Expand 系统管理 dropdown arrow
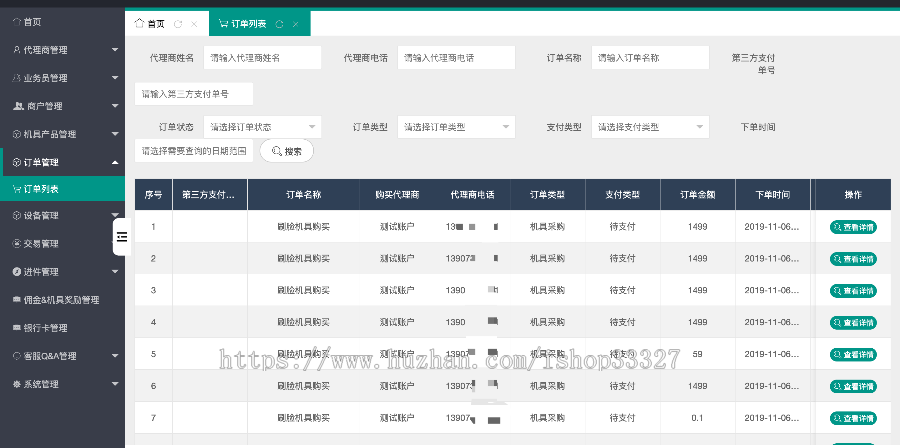Viewport: 900px width, 448px height. click(115, 384)
